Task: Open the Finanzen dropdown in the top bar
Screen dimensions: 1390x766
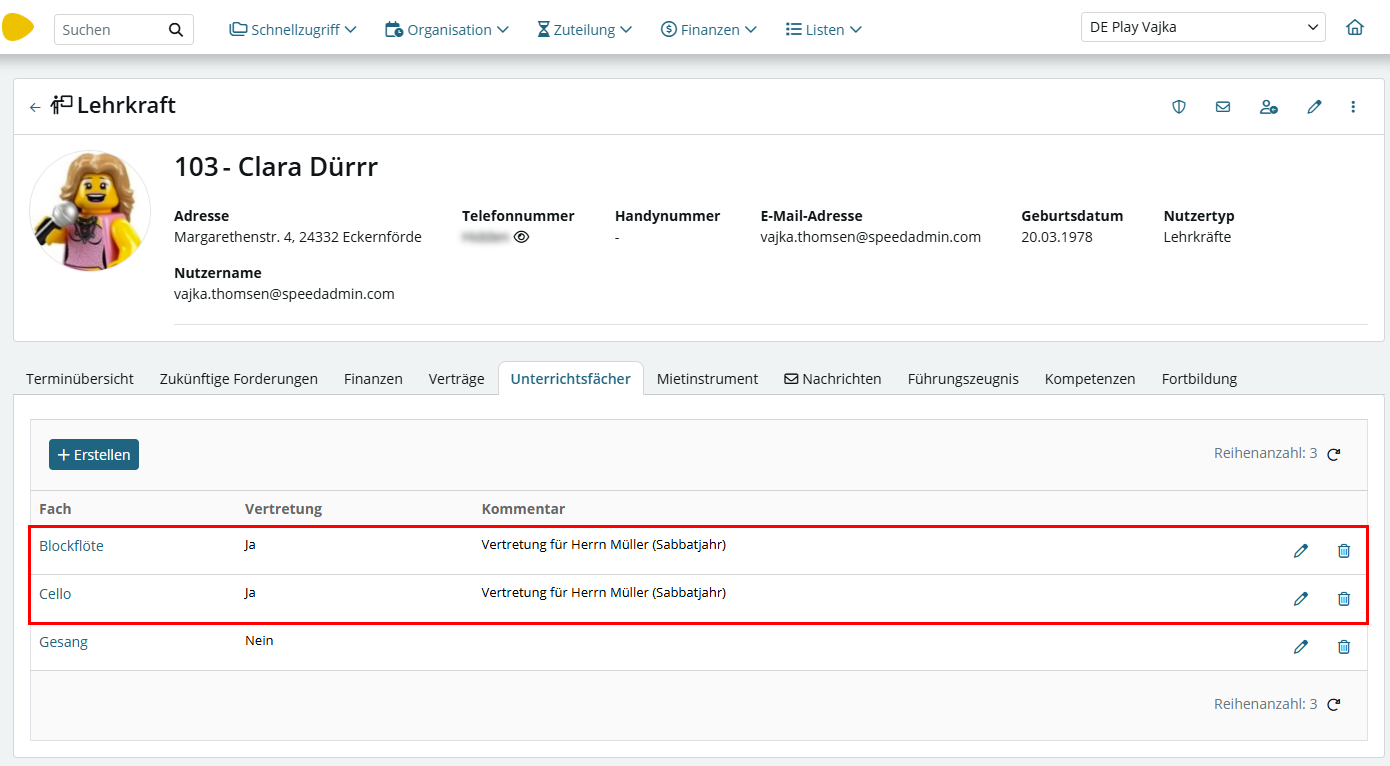Action: (709, 30)
